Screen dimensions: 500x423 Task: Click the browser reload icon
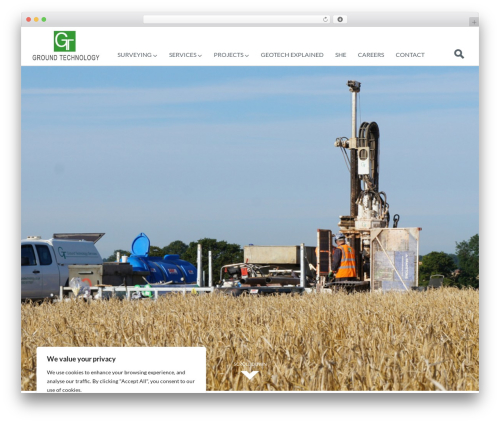pyautogui.click(x=325, y=19)
